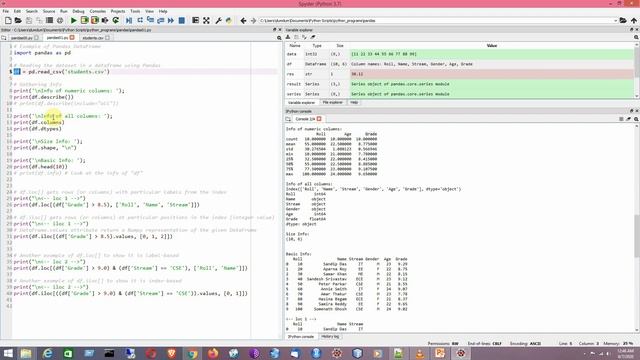Toggle fullscreen mode icon
The width and height of the screenshot is (640, 360).
coord(206,20)
